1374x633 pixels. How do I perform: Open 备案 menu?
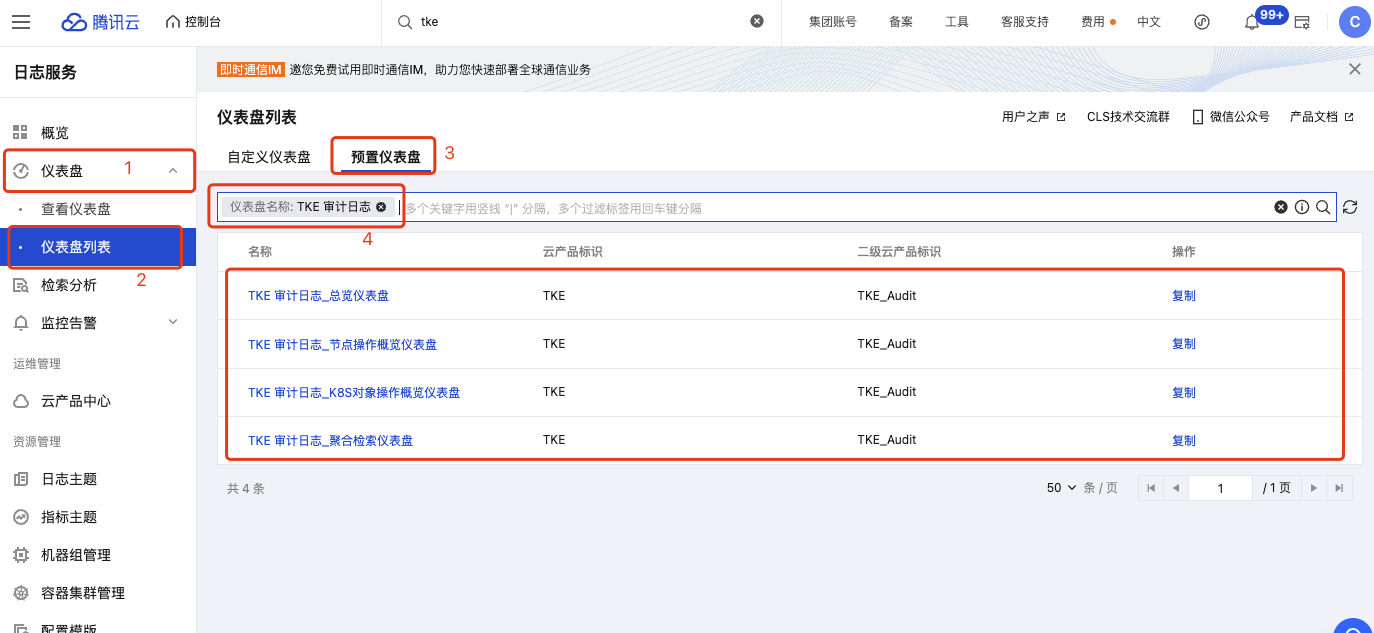pyautogui.click(x=901, y=22)
